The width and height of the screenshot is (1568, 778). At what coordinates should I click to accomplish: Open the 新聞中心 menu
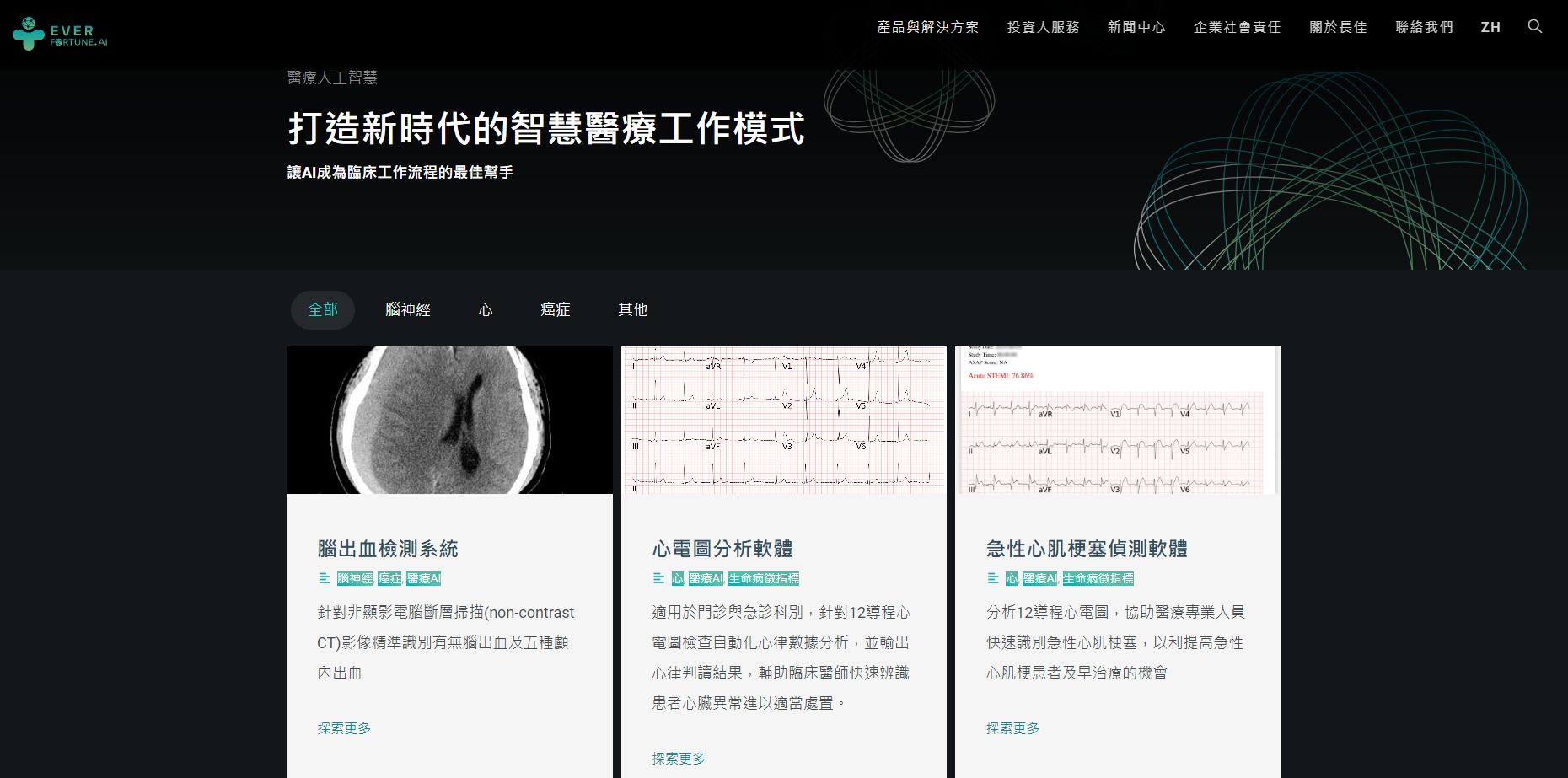click(1136, 27)
